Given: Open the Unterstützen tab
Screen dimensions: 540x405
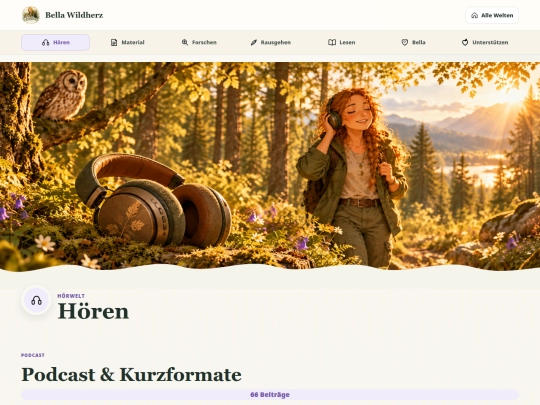Looking at the screenshot, I should tap(485, 42).
